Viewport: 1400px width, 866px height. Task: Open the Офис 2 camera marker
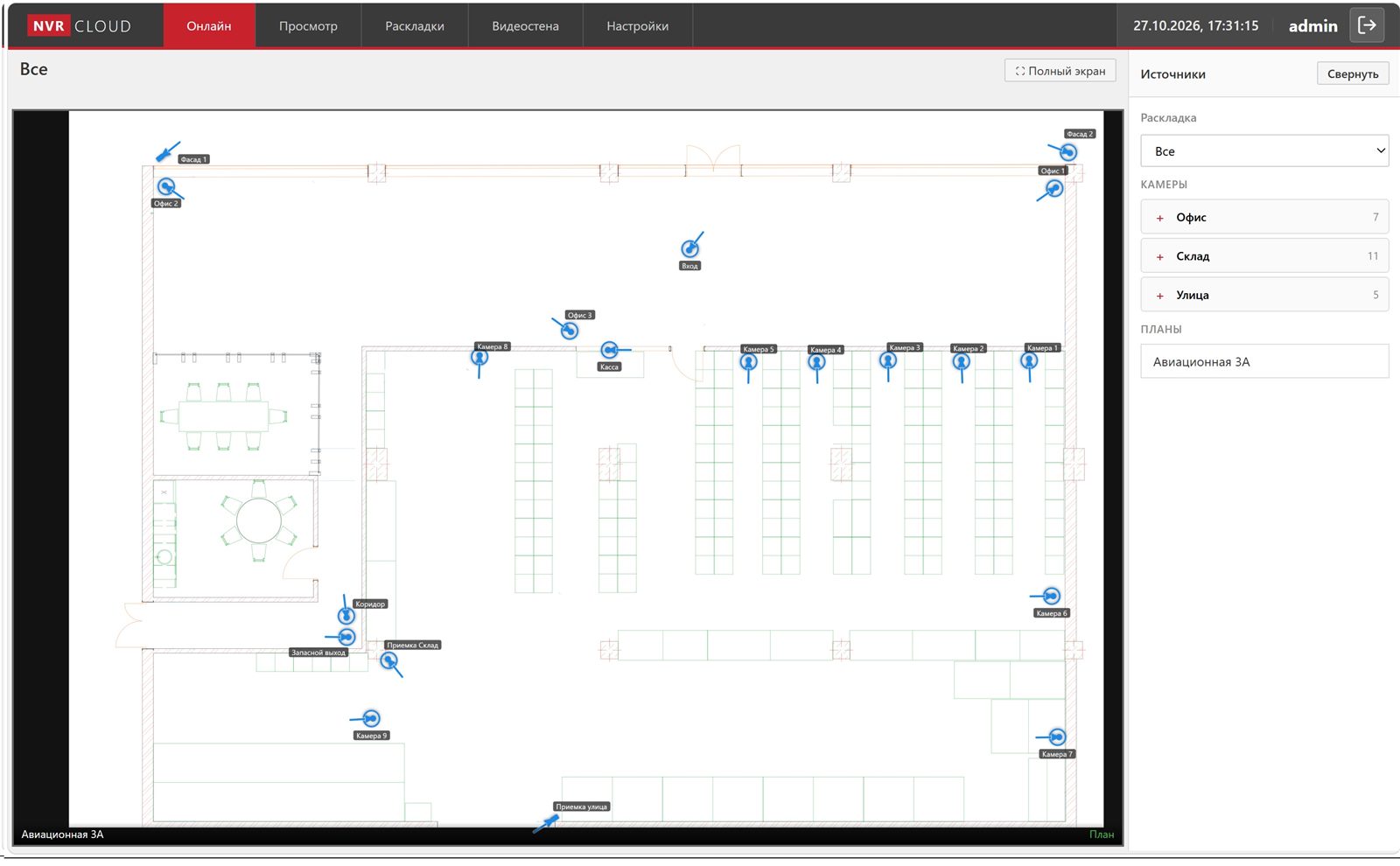pos(166,187)
